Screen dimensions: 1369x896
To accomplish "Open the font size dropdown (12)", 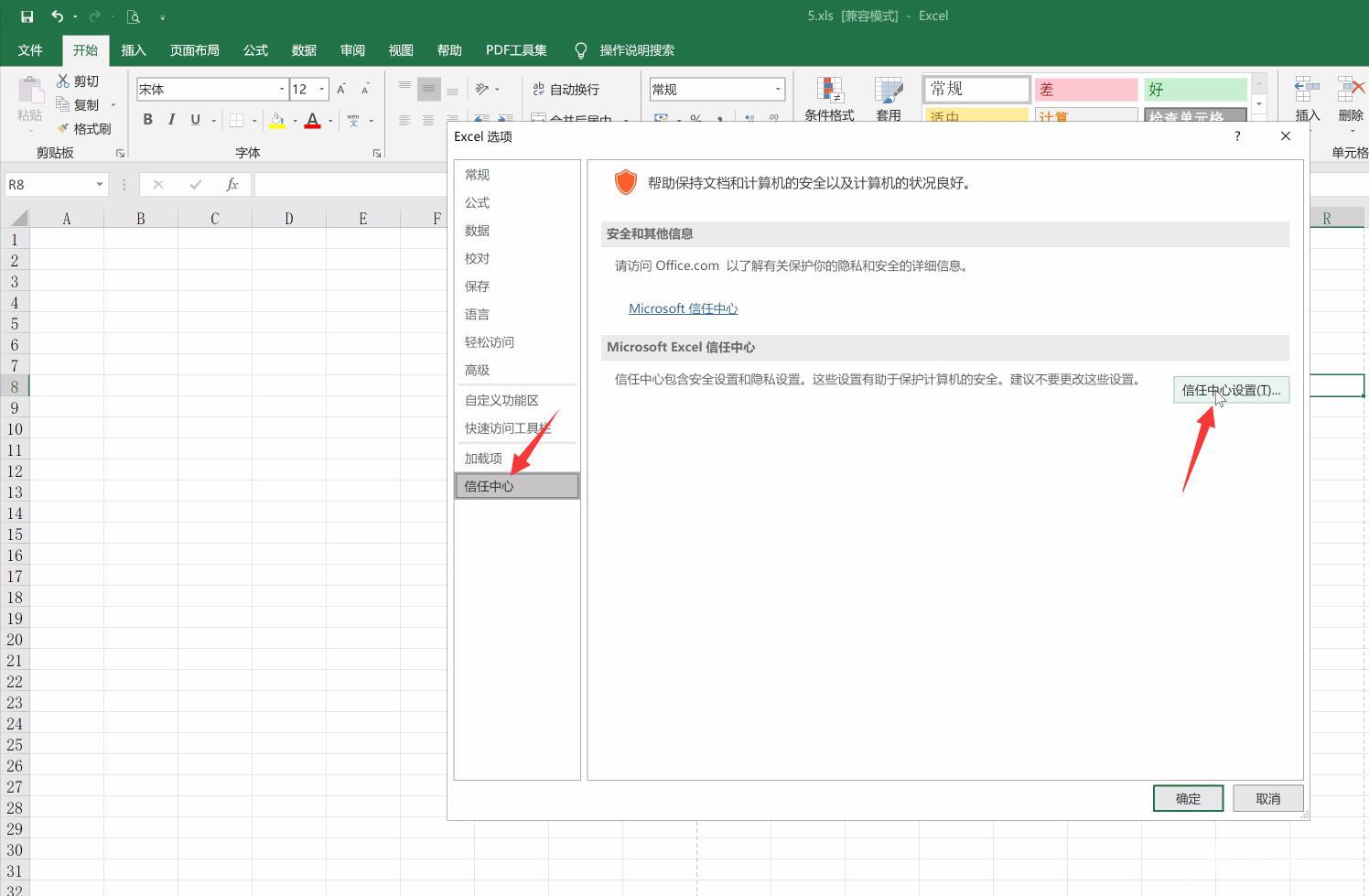I will [321, 89].
